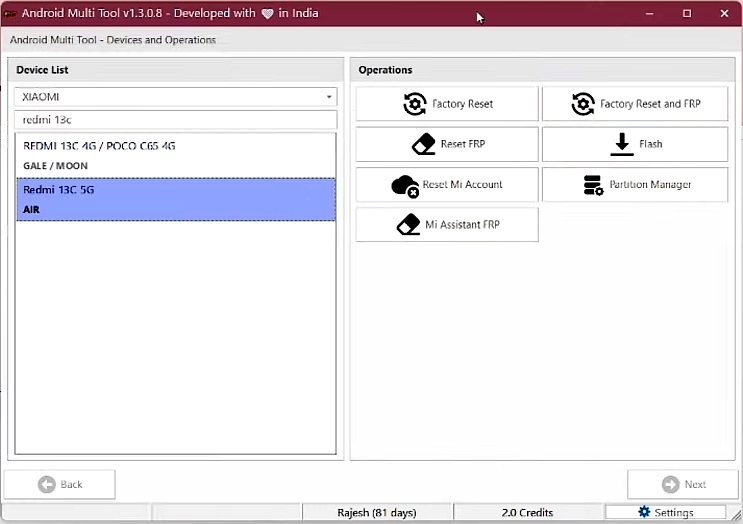The image size is (743, 524).
Task: Click the dropdown arrow beside XIAOMI
Action: tap(329, 97)
